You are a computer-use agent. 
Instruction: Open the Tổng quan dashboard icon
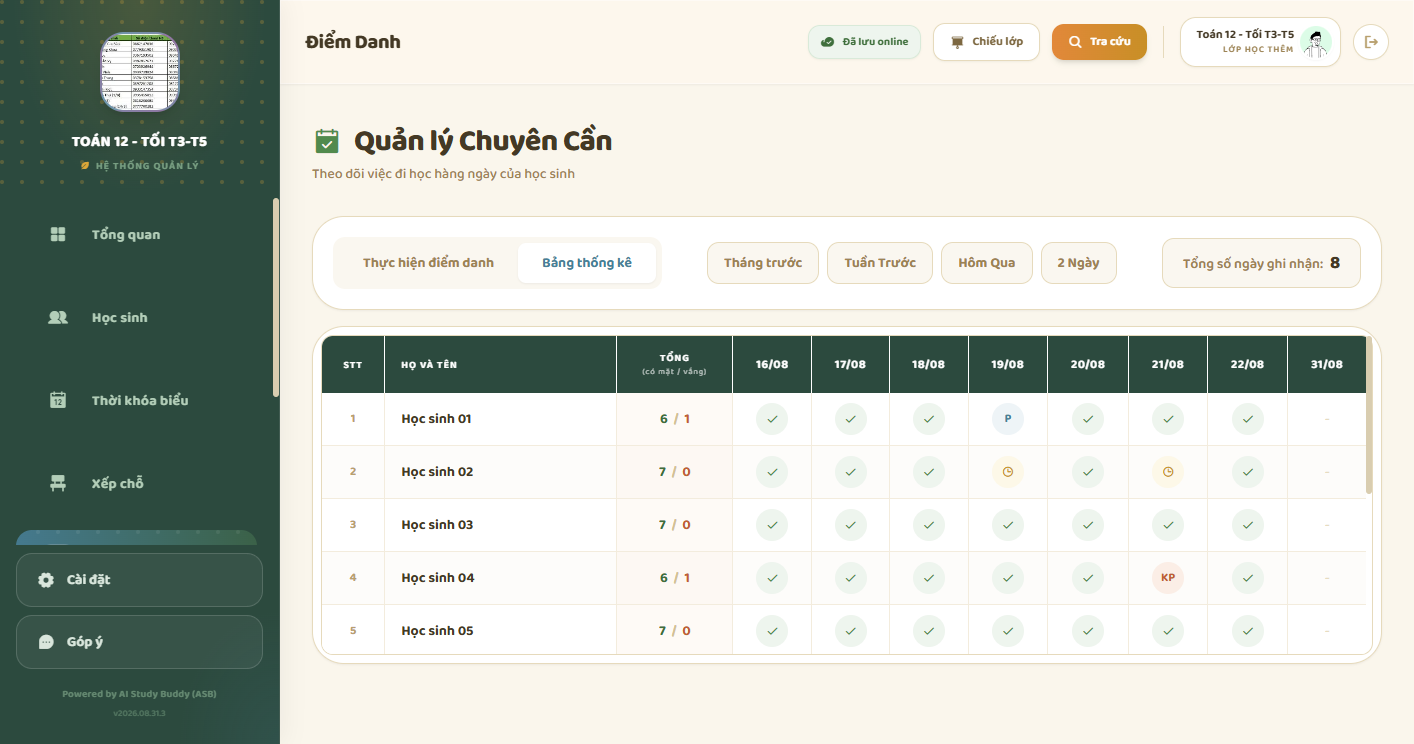tap(58, 235)
